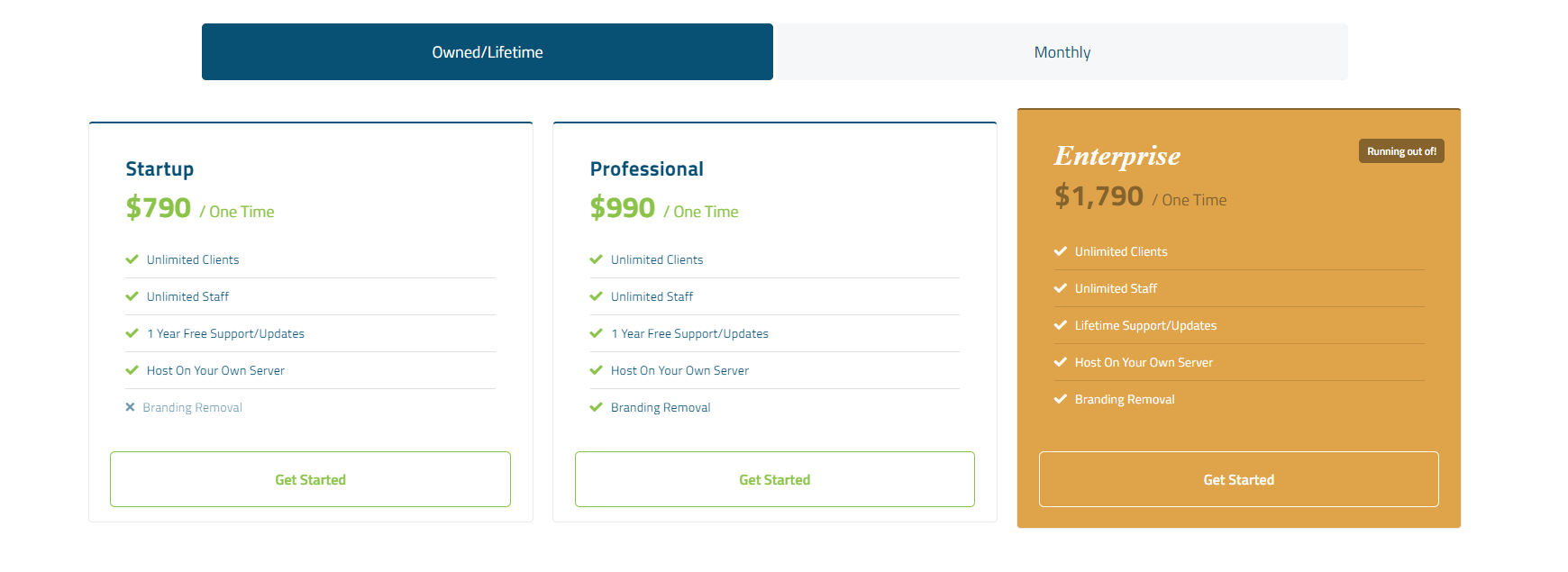Switch to the Owned/Lifetime pricing tab

(x=487, y=52)
